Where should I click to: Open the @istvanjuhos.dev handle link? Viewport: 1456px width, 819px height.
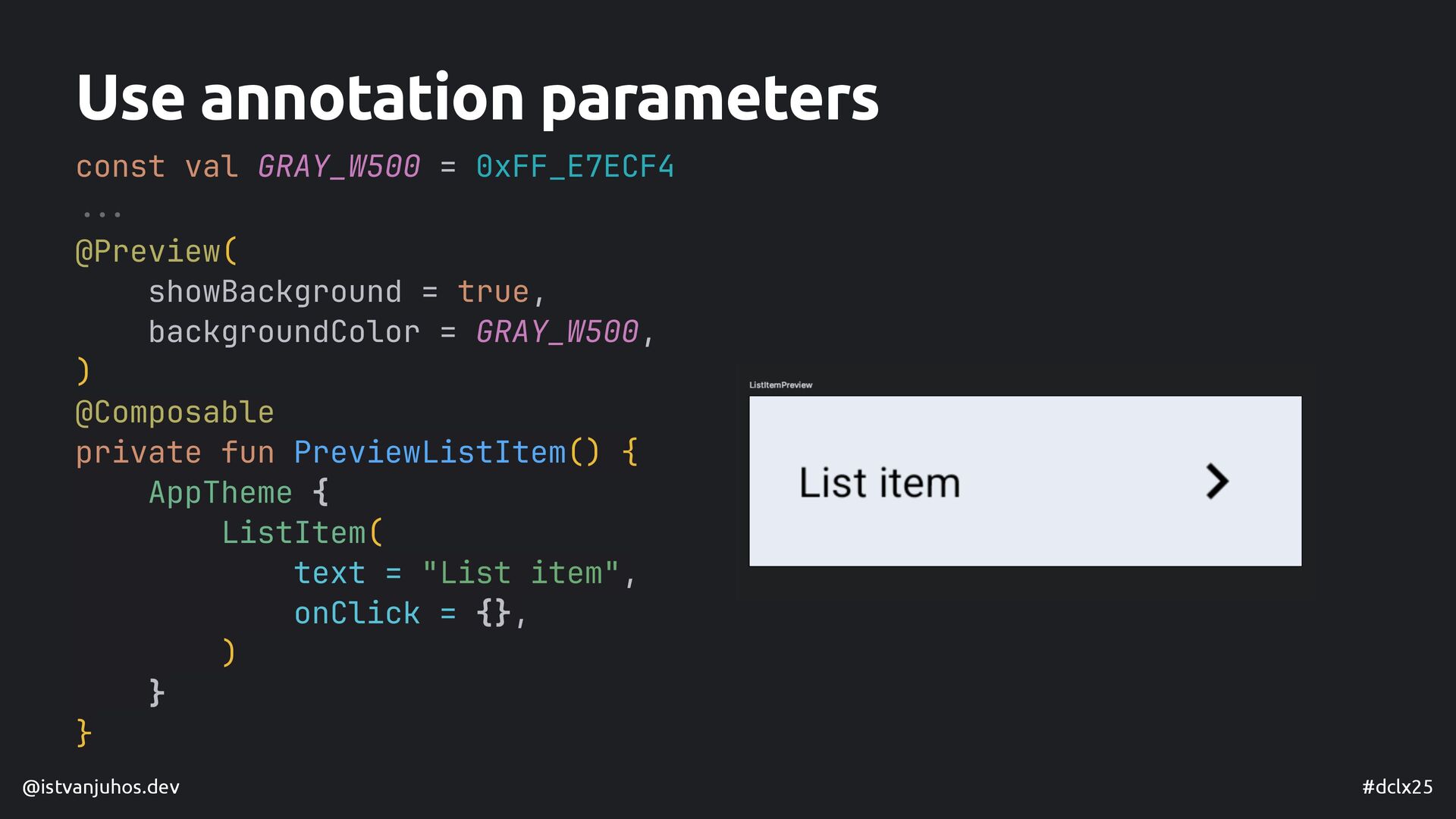101,787
